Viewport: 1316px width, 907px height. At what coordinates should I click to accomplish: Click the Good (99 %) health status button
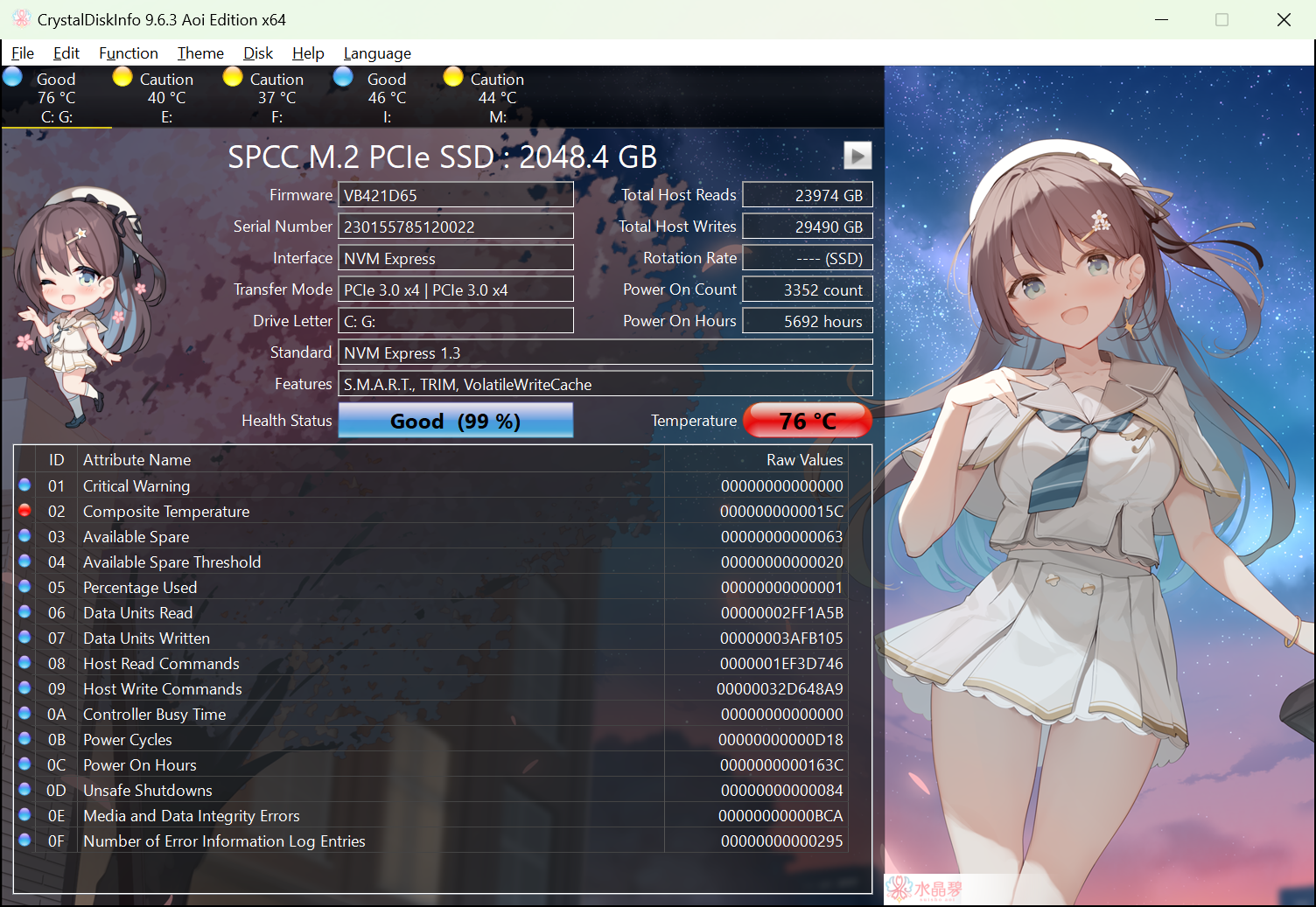(x=455, y=421)
